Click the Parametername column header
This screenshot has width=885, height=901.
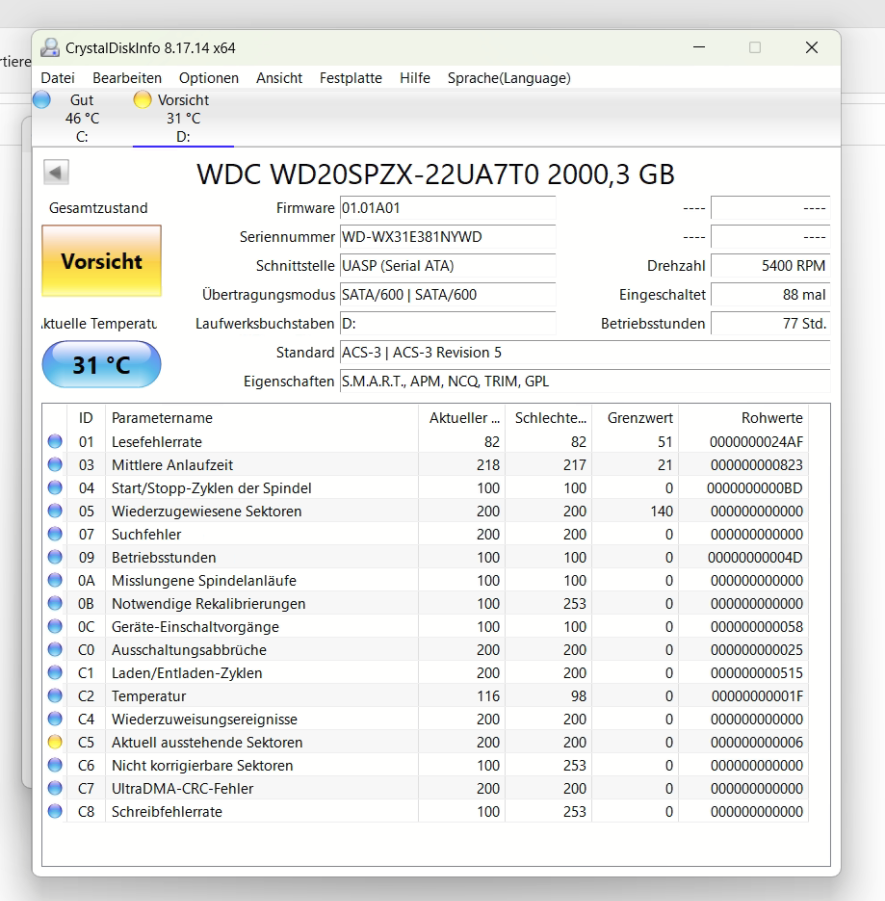262,418
